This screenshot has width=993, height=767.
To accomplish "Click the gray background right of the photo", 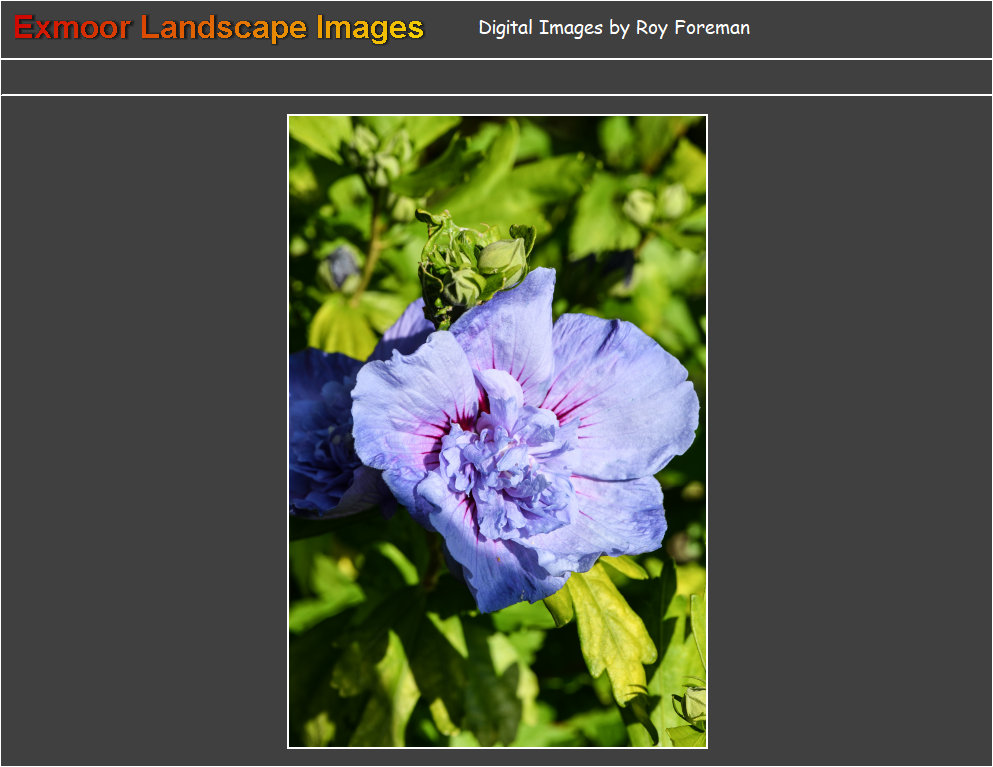I will point(850,430).
